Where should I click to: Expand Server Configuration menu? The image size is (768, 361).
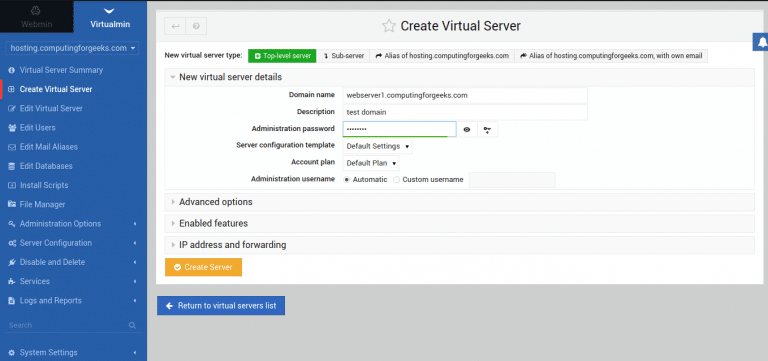pyautogui.click(x=72, y=243)
